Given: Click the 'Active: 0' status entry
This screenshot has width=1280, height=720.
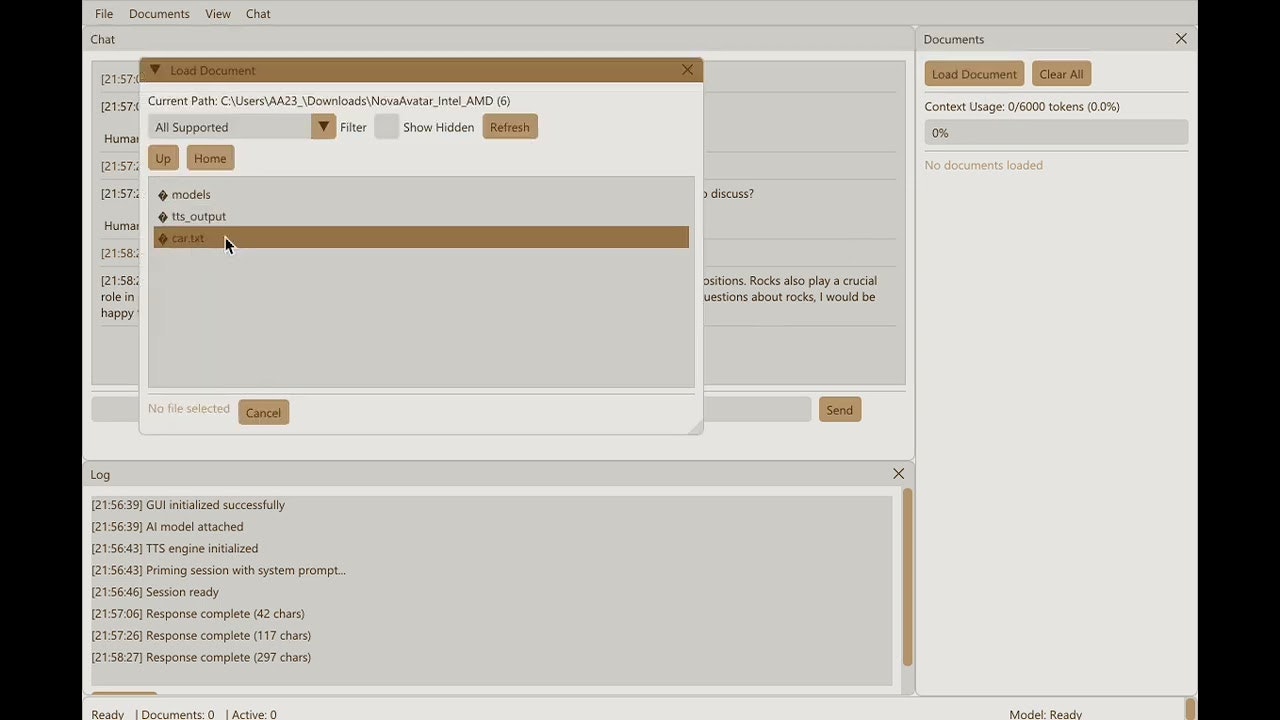Looking at the screenshot, I should click(x=254, y=714).
